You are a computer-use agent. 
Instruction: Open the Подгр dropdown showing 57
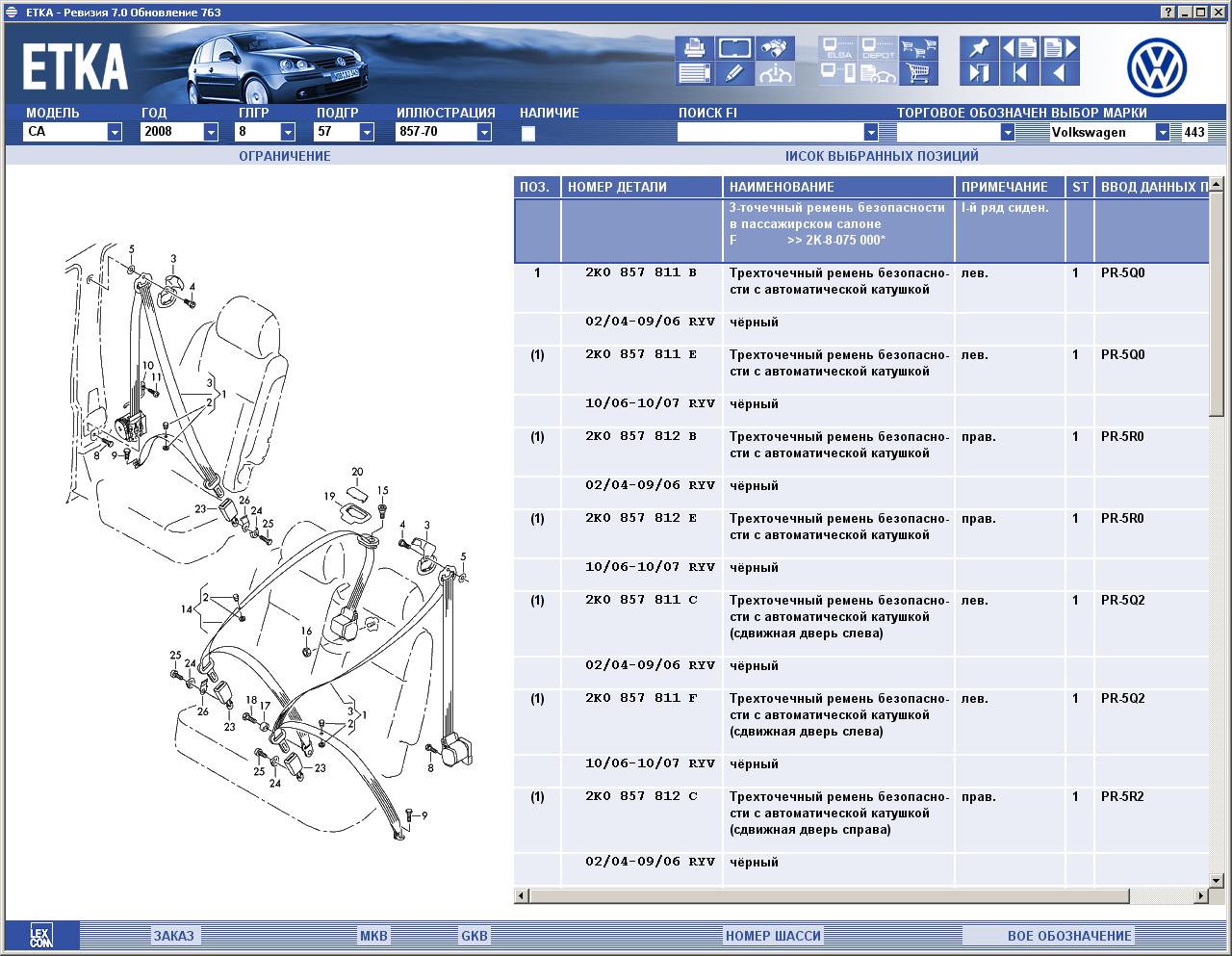coord(366,132)
